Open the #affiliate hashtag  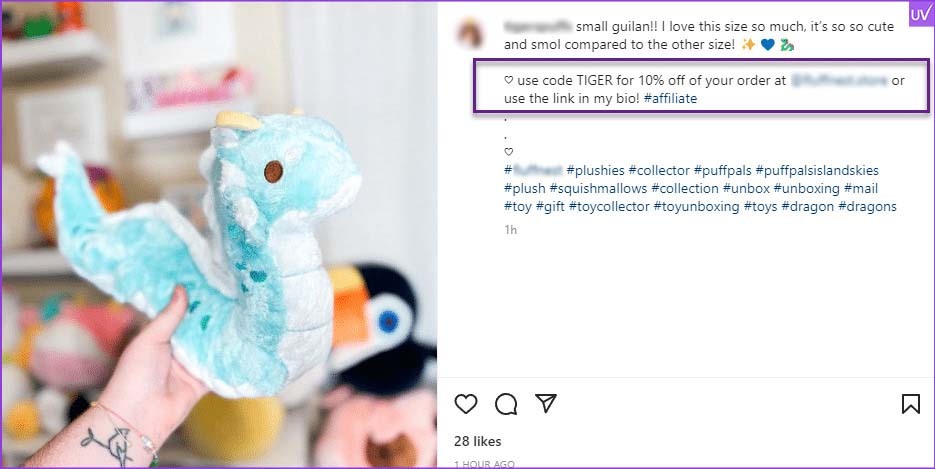pos(670,98)
